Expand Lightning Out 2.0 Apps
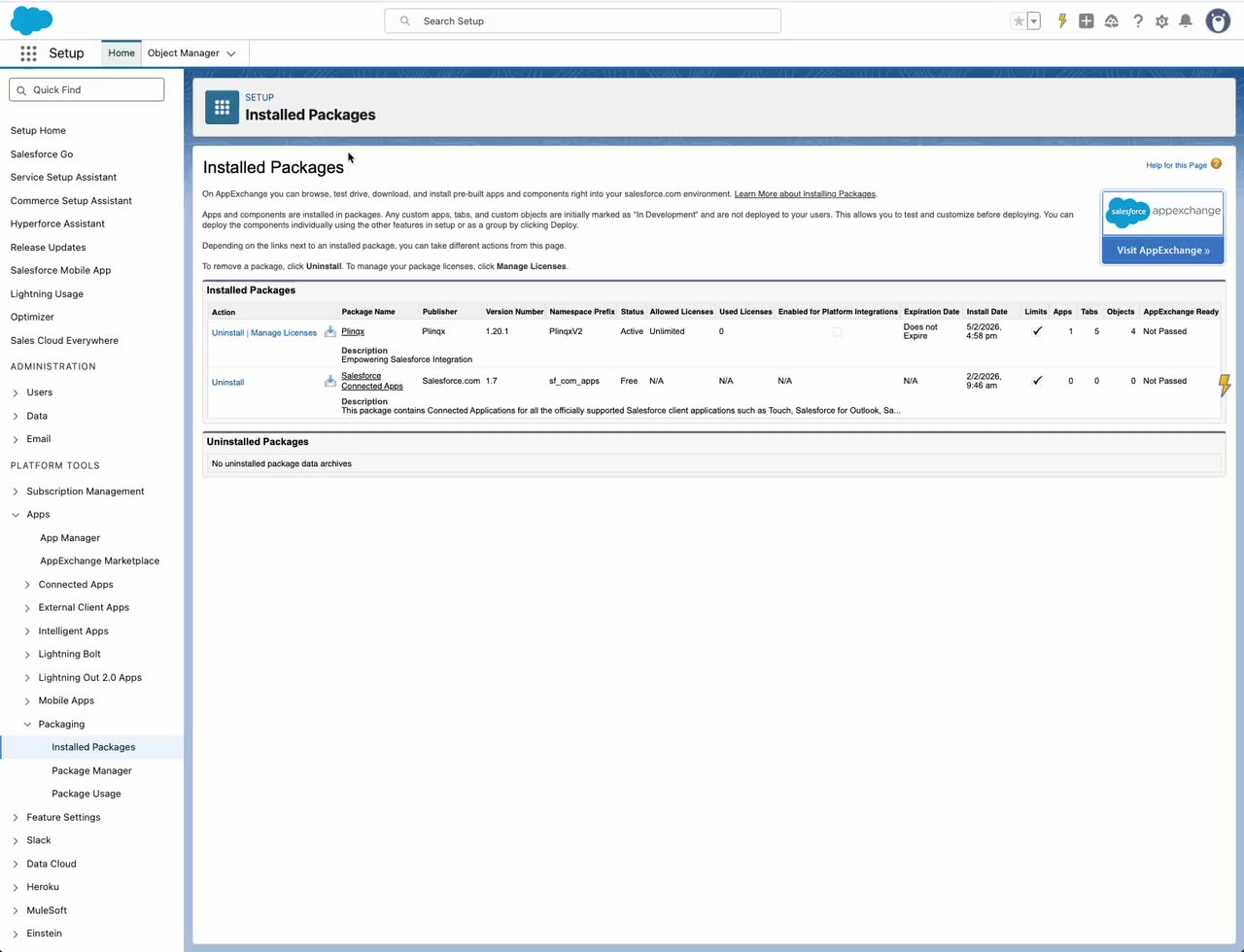 click(27, 678)
